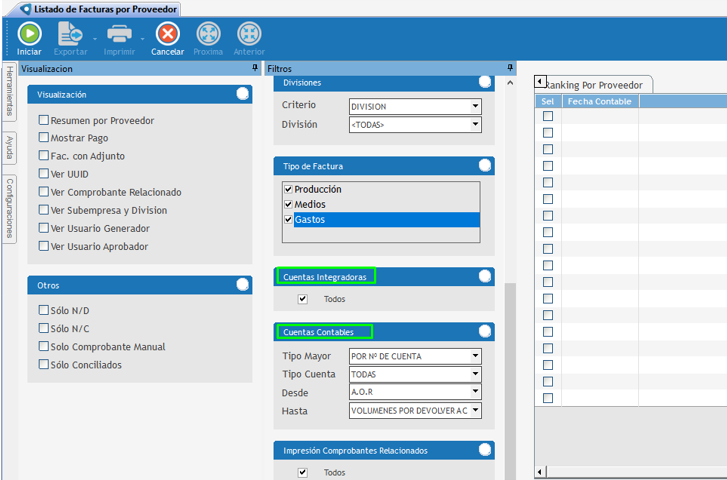Click the Anterior navigation icon
The width and height of the screenshot is (727, 480).
click(249, 35)
